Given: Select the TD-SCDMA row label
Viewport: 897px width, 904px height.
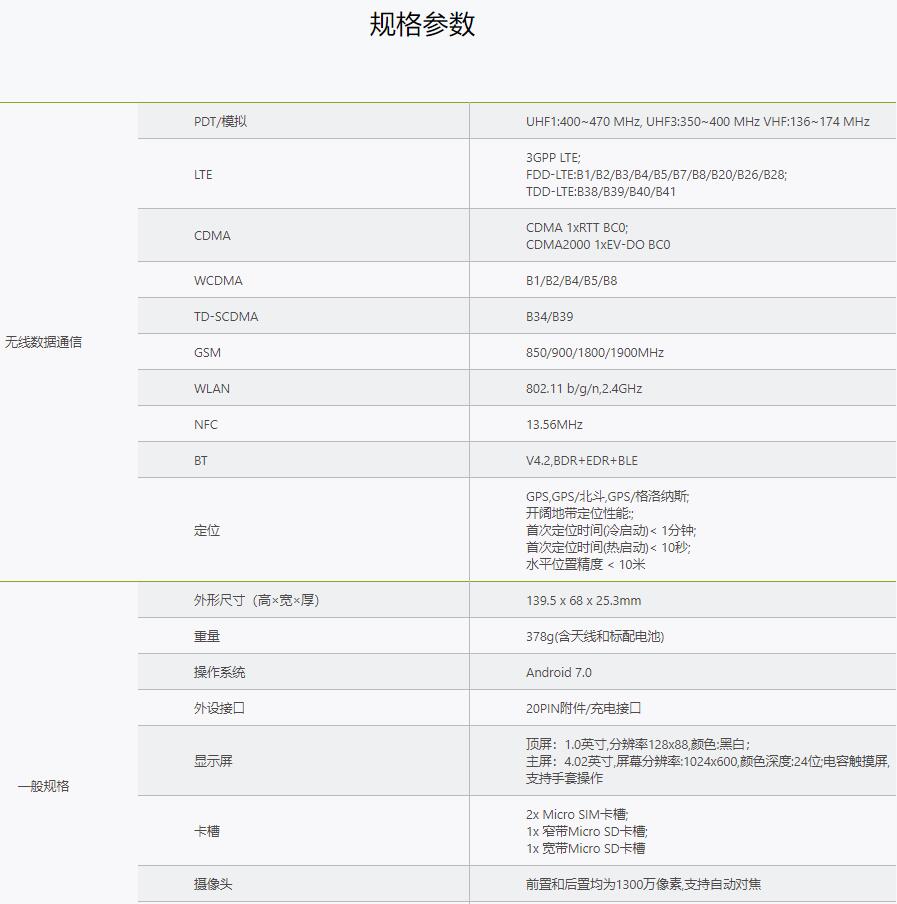Looking at the screenshot, I should [x=226, y=316].
